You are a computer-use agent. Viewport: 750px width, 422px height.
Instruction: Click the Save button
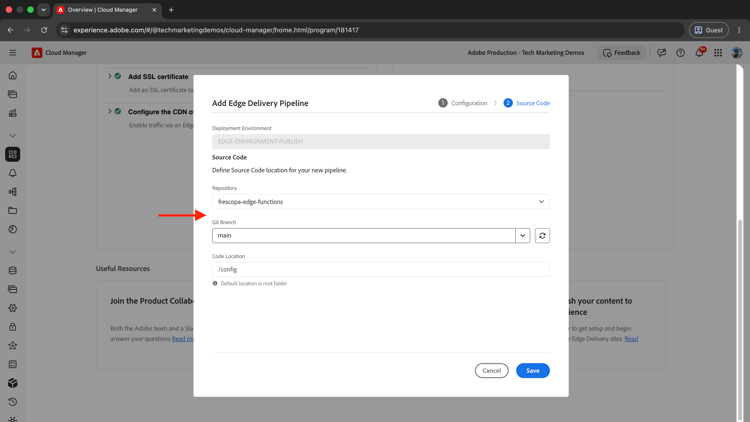click(x=532, y=370)
